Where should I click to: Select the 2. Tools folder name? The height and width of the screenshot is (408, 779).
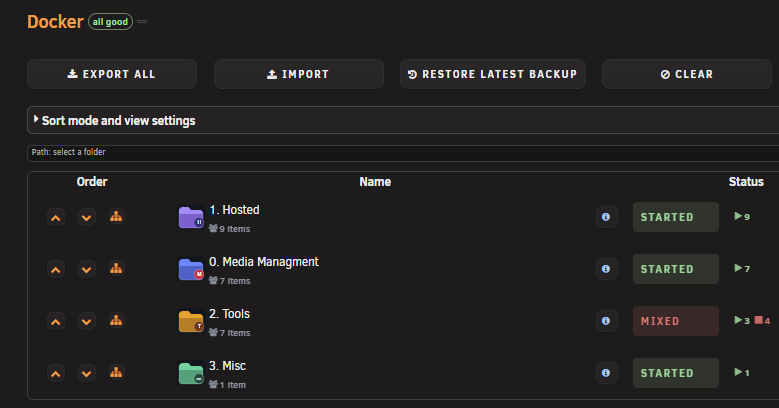230,314
